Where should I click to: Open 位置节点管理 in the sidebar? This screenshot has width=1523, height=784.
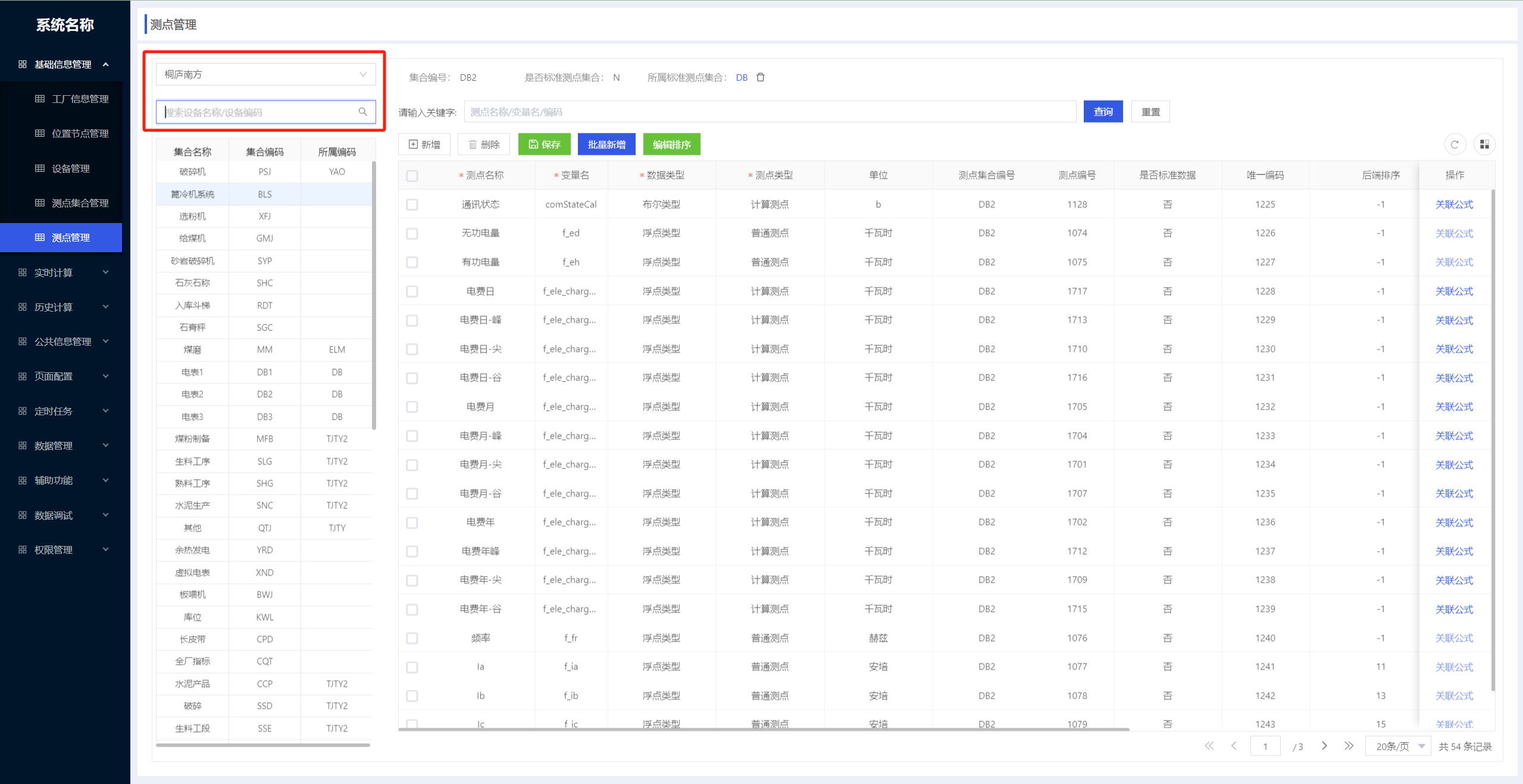(x=61, y=133)
